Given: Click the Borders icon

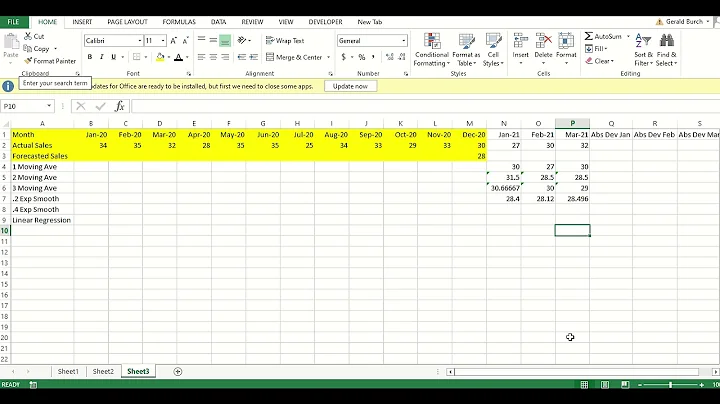Looking at the screenshot, I should [x=136, y=57].
